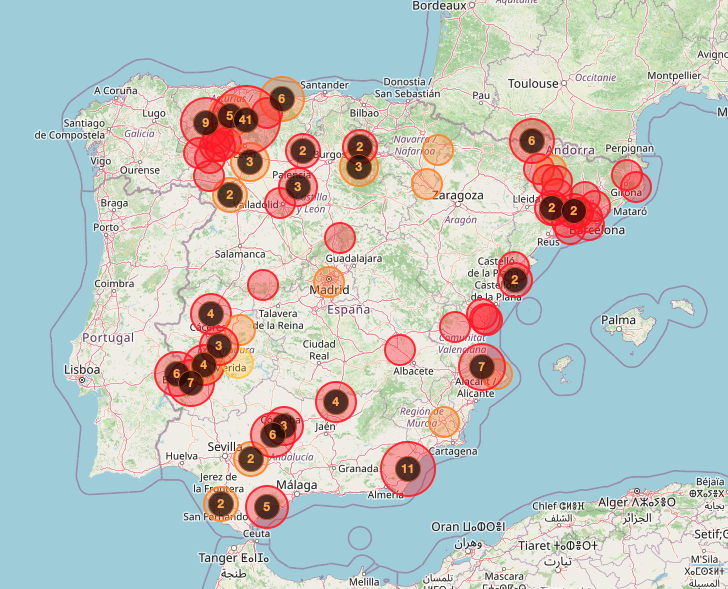The width and height of the screenshot is (728, 589).
Task: Select the 7 cluster near Alicante
Action: click(x=481, y=367)
